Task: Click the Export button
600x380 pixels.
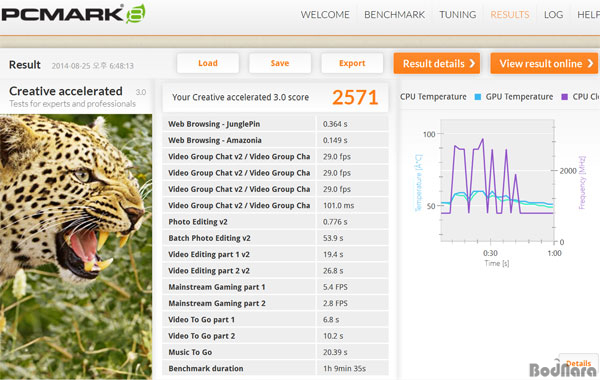Action: tap(352, 63)
